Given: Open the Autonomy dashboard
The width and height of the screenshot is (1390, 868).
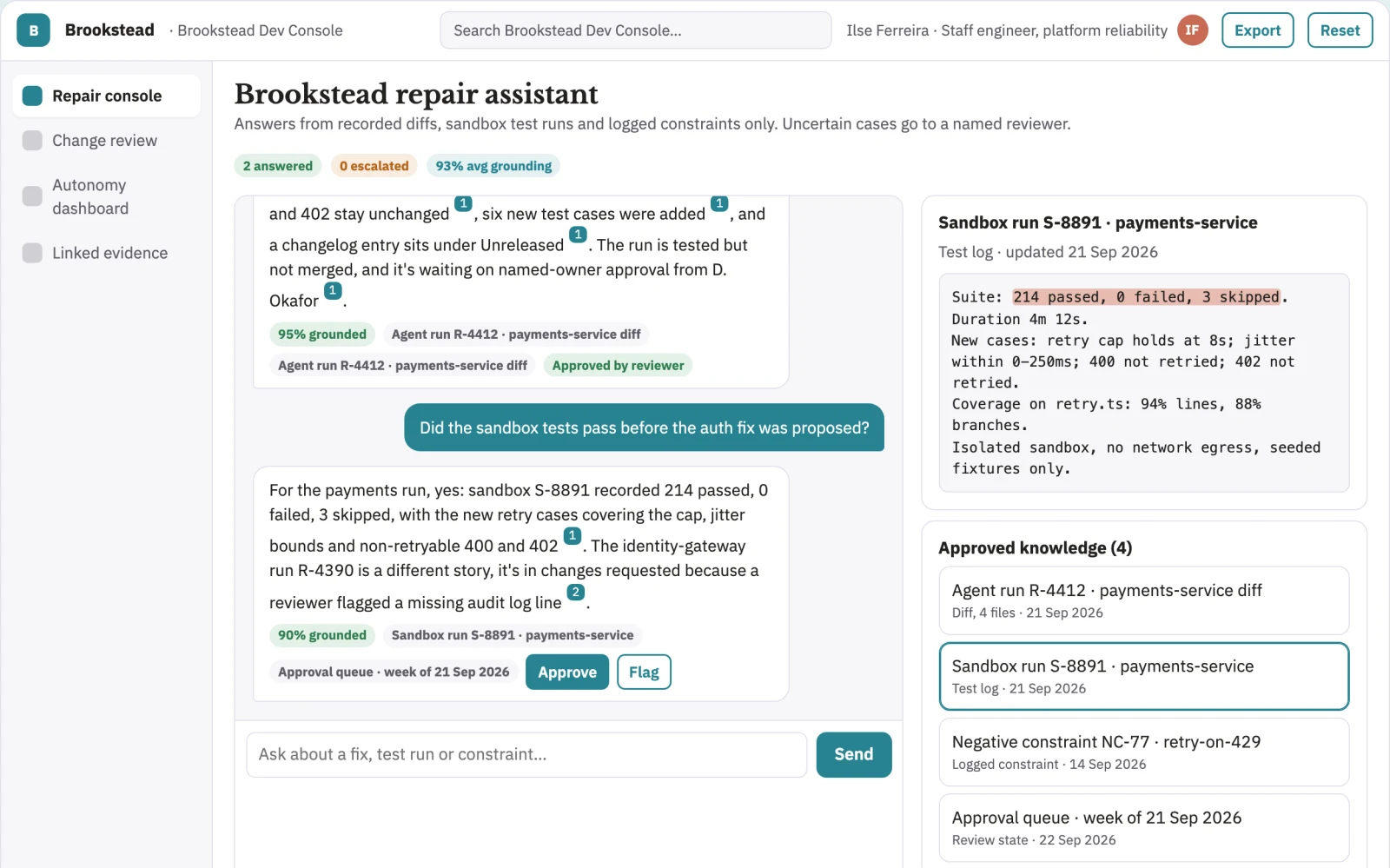Looking at the screenshot, I should tap(106, 196).
